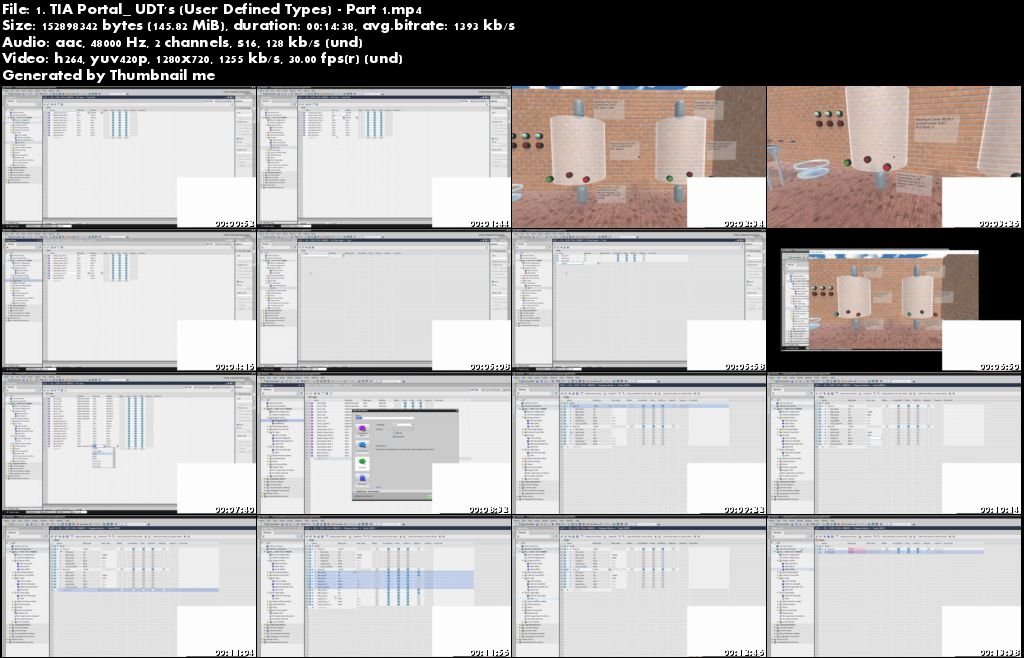This screenshot has width=1024, height=658.
Task: Select the thumbnail with small windowed tank view on black
Action: coord(893,300)
